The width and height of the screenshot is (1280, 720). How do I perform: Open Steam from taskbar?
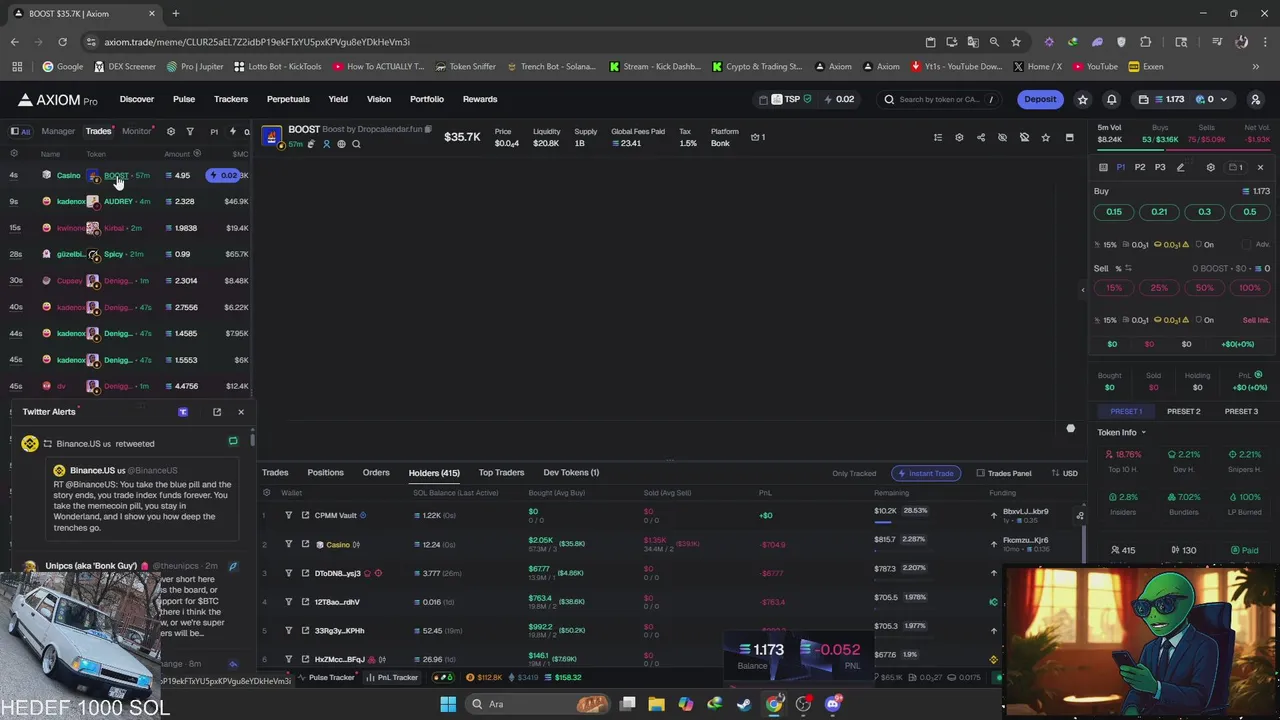(x=744, y=704)
